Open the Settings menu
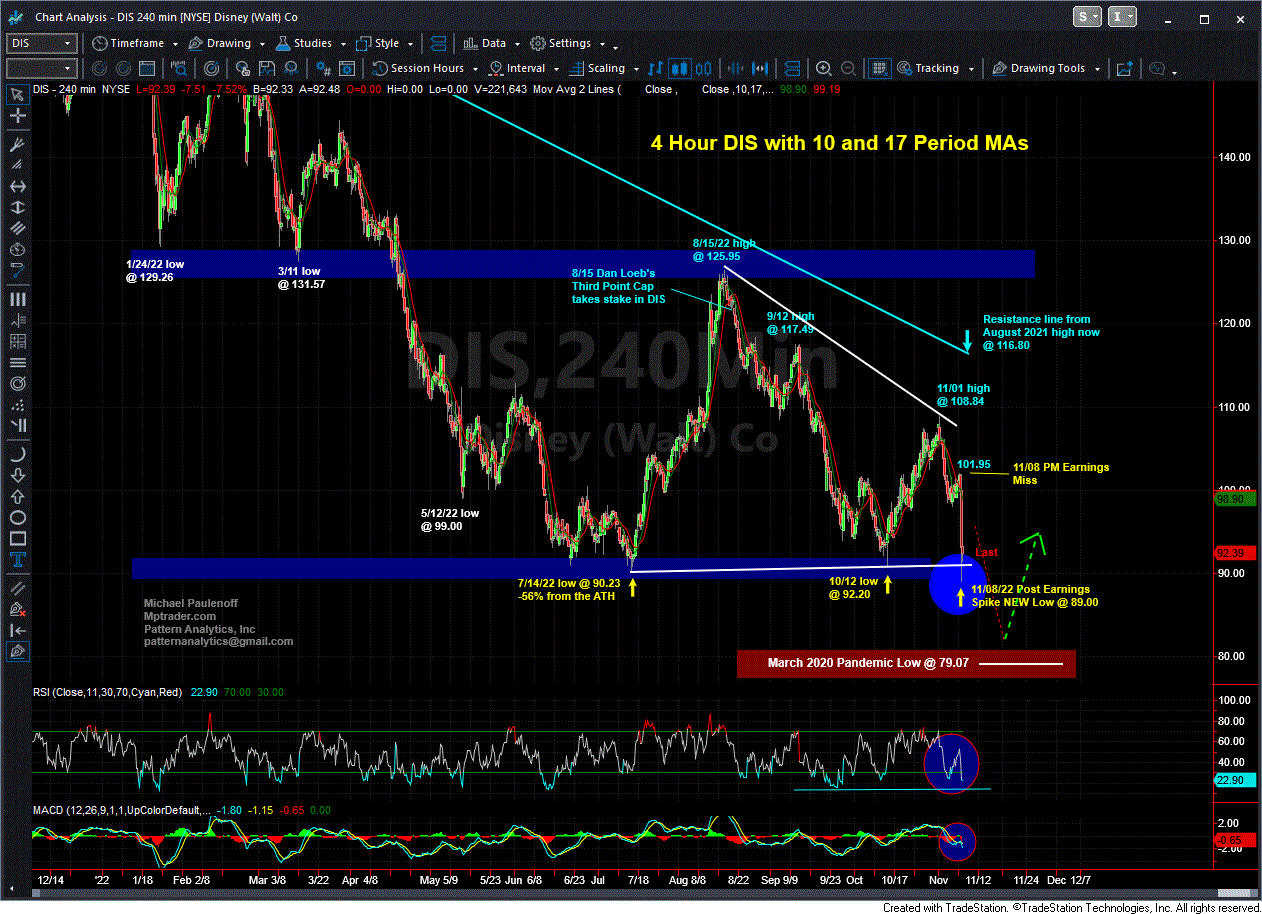Image resolution: width=1262 pixels, height=914 pixels. [569, 43]
